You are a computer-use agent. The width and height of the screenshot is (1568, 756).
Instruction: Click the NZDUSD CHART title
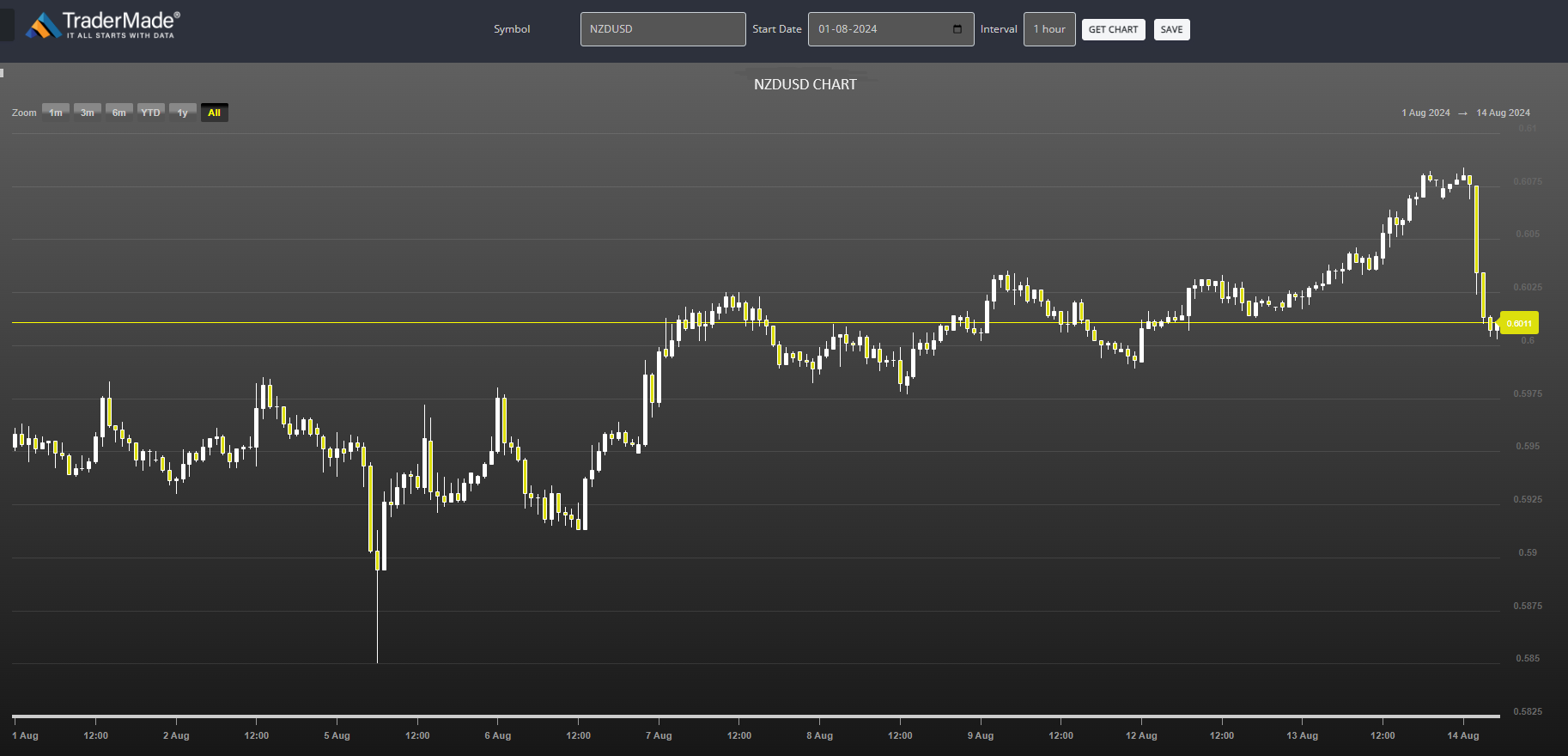point(805,84)
